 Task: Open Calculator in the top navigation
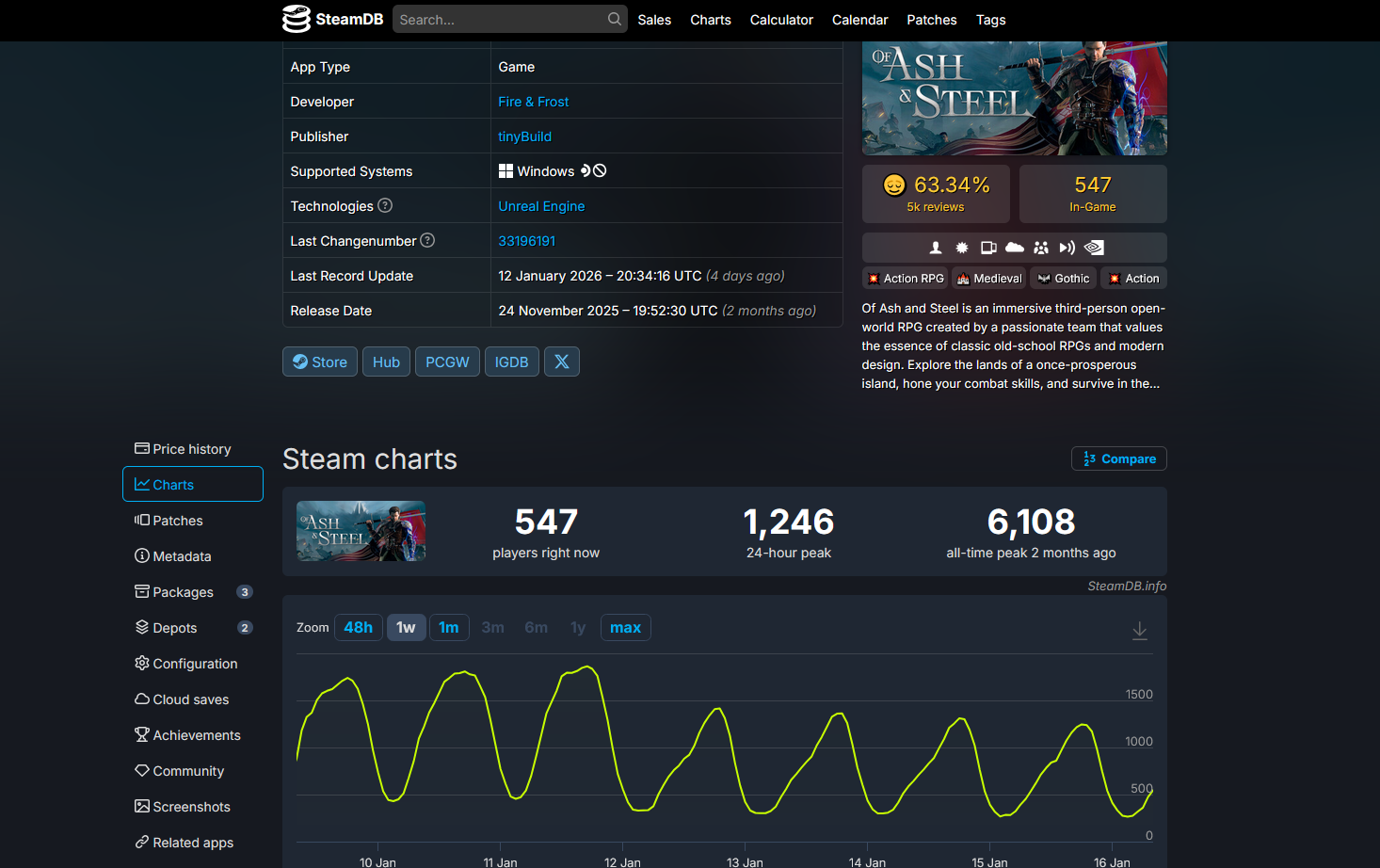point(781,20)
